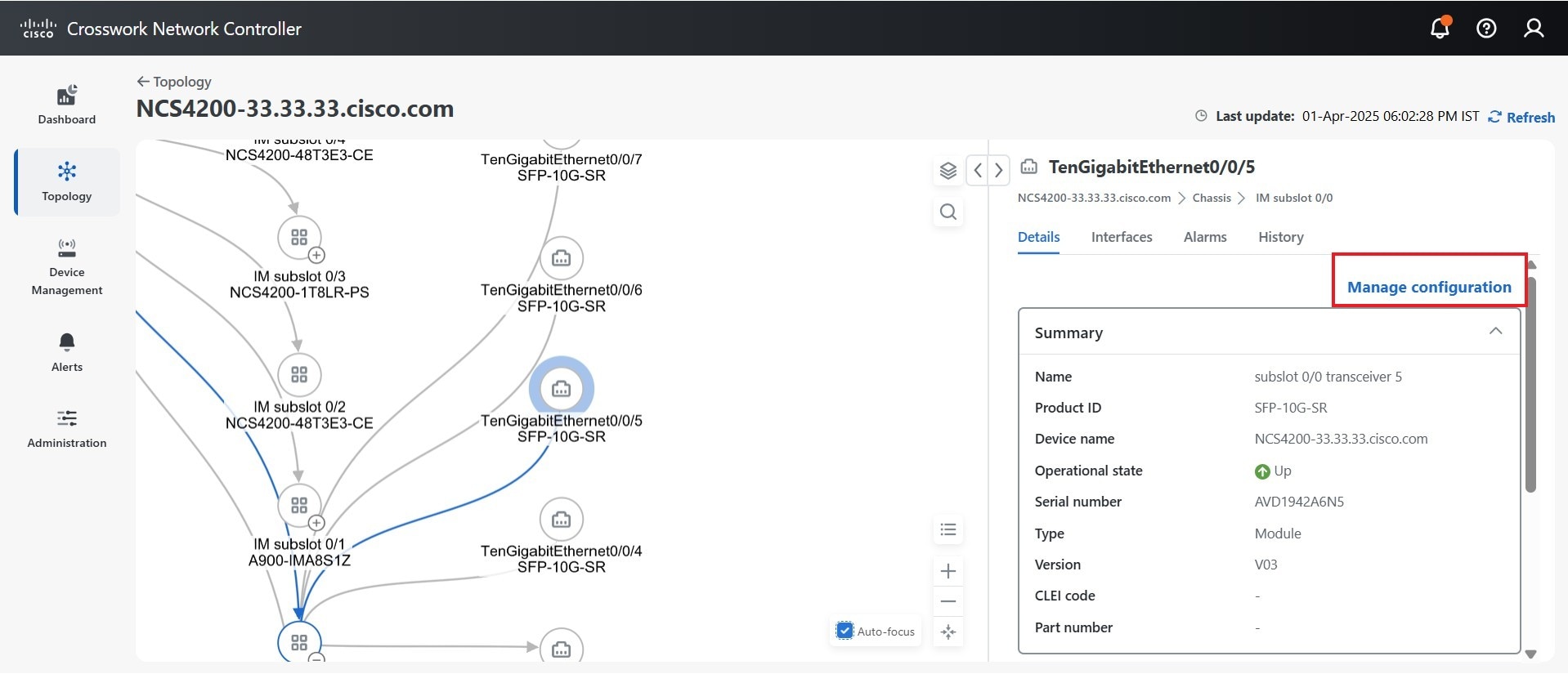
Task: Collapse the Summary section chevron
Action: tap(1495, 332)
